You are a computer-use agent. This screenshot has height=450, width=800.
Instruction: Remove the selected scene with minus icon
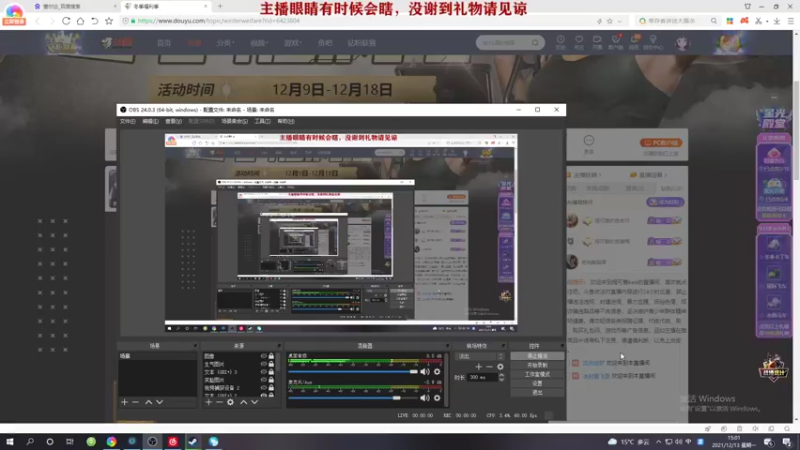pos(135,402)
